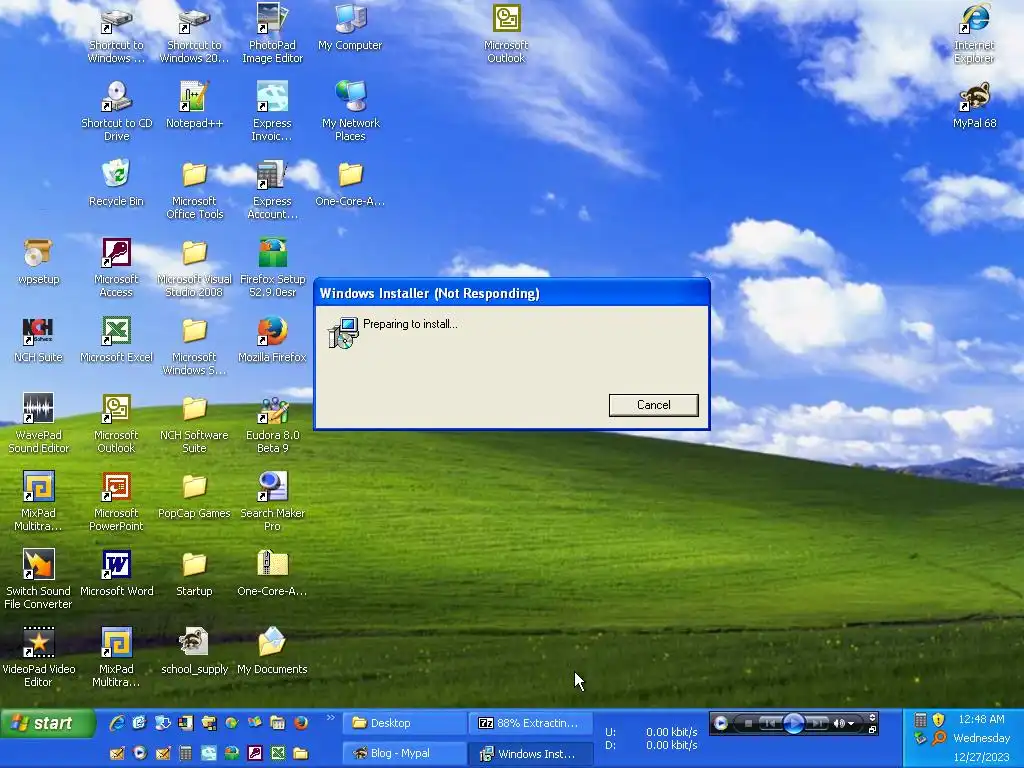1024x768 pixels.
Task: Click Calculator icon in Quick Launch
Action: click(x=185, y=752)
